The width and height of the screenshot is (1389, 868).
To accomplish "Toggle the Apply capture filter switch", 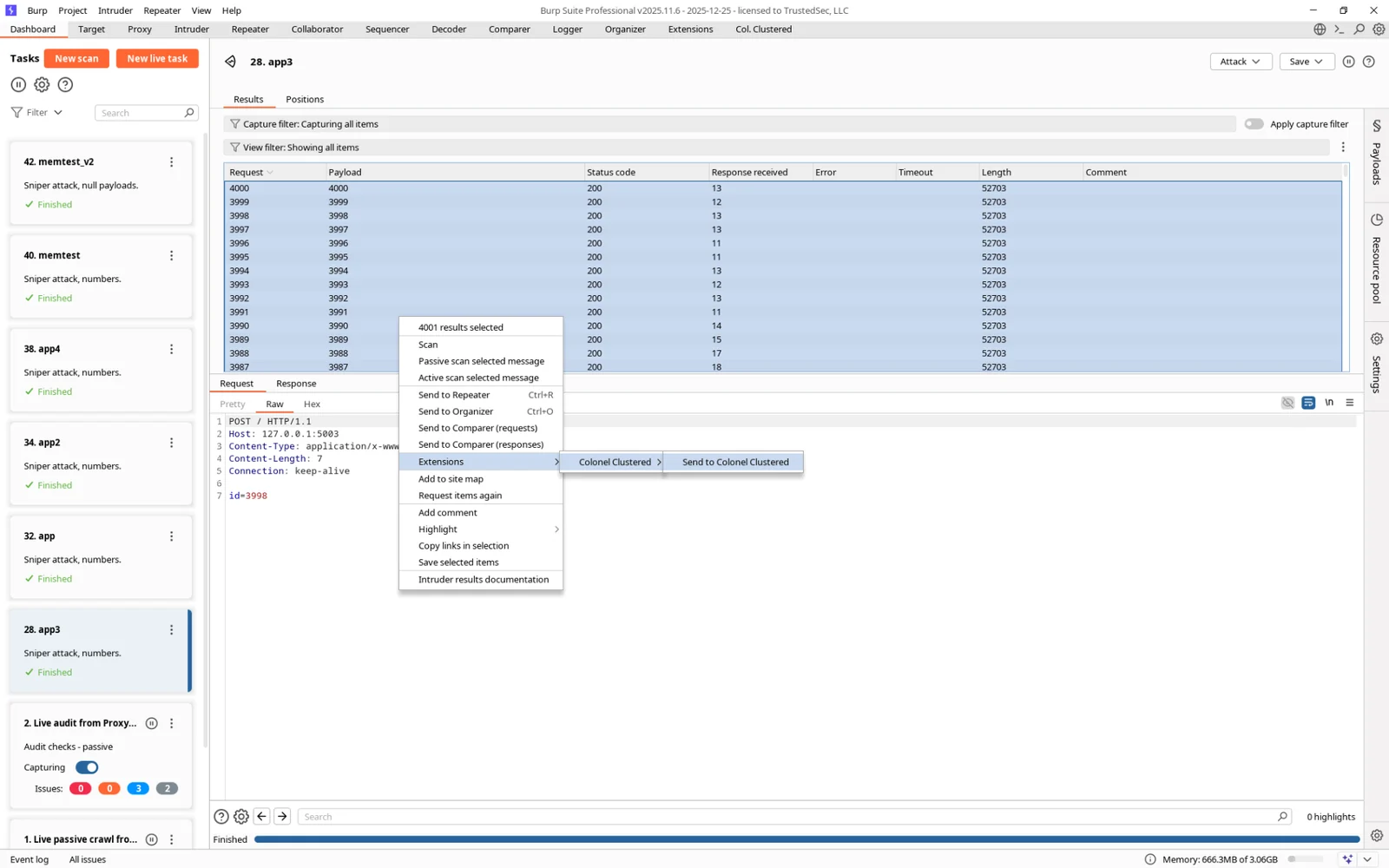I will (1254, 124).
